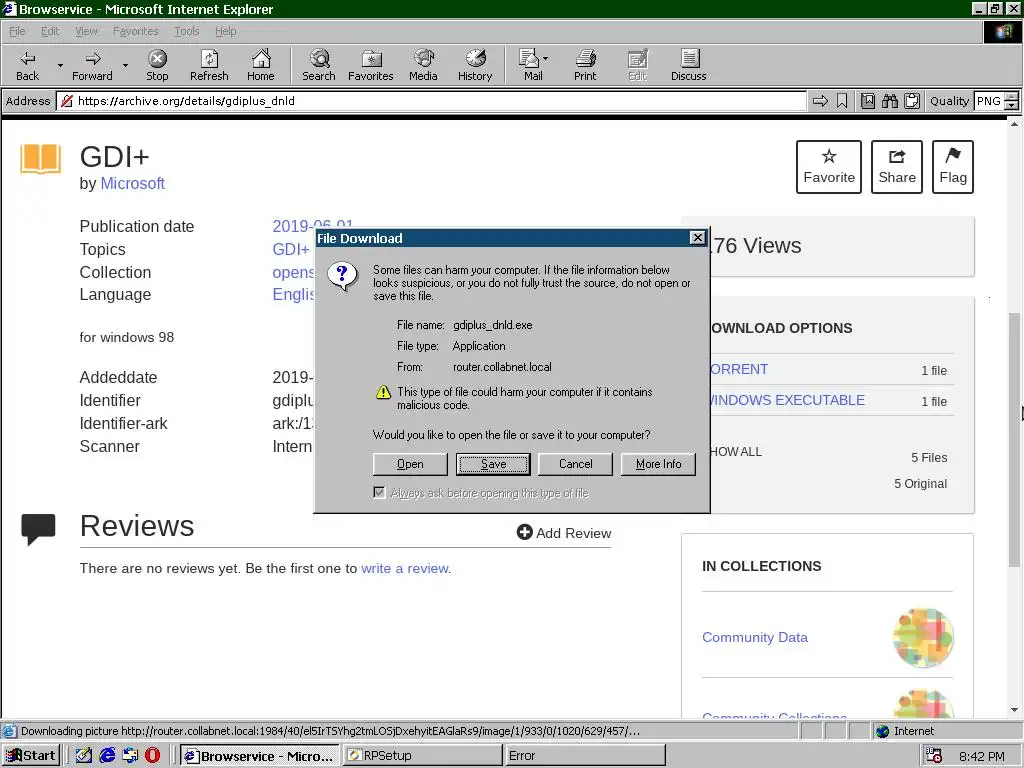
Task: Open the Forward button history dropdown arrow
Action: [125, 65]
